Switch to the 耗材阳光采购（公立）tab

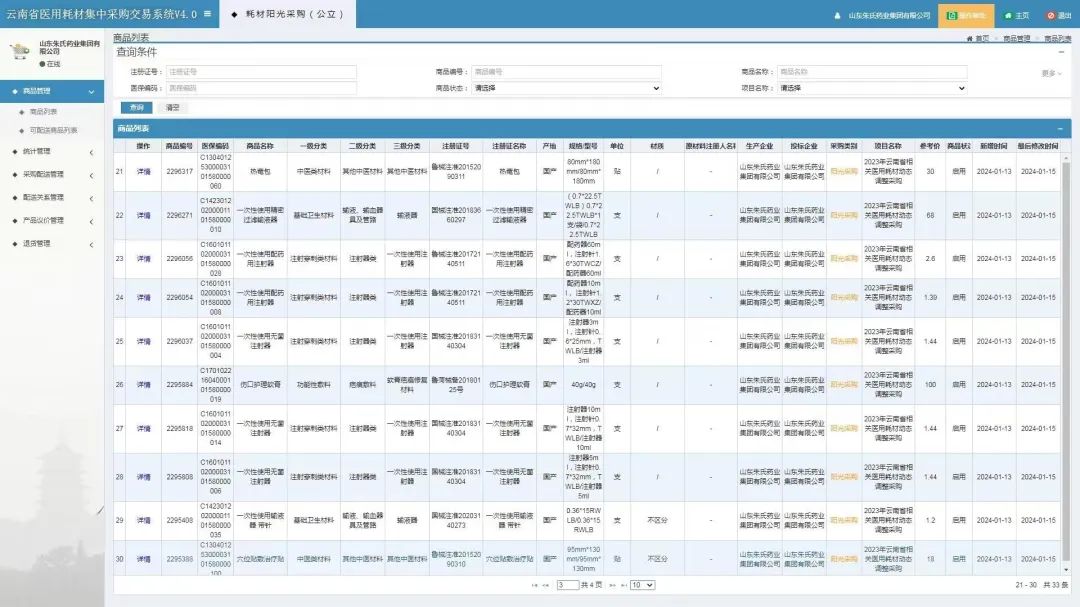pyautogui.click(x=287, y=14)
